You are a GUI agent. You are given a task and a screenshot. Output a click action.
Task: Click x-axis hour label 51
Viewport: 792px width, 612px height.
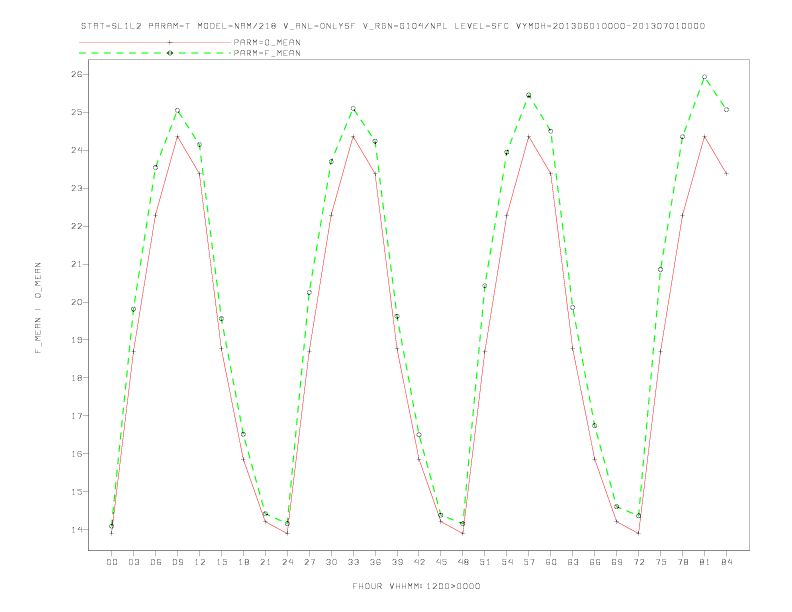click(485, 562)
